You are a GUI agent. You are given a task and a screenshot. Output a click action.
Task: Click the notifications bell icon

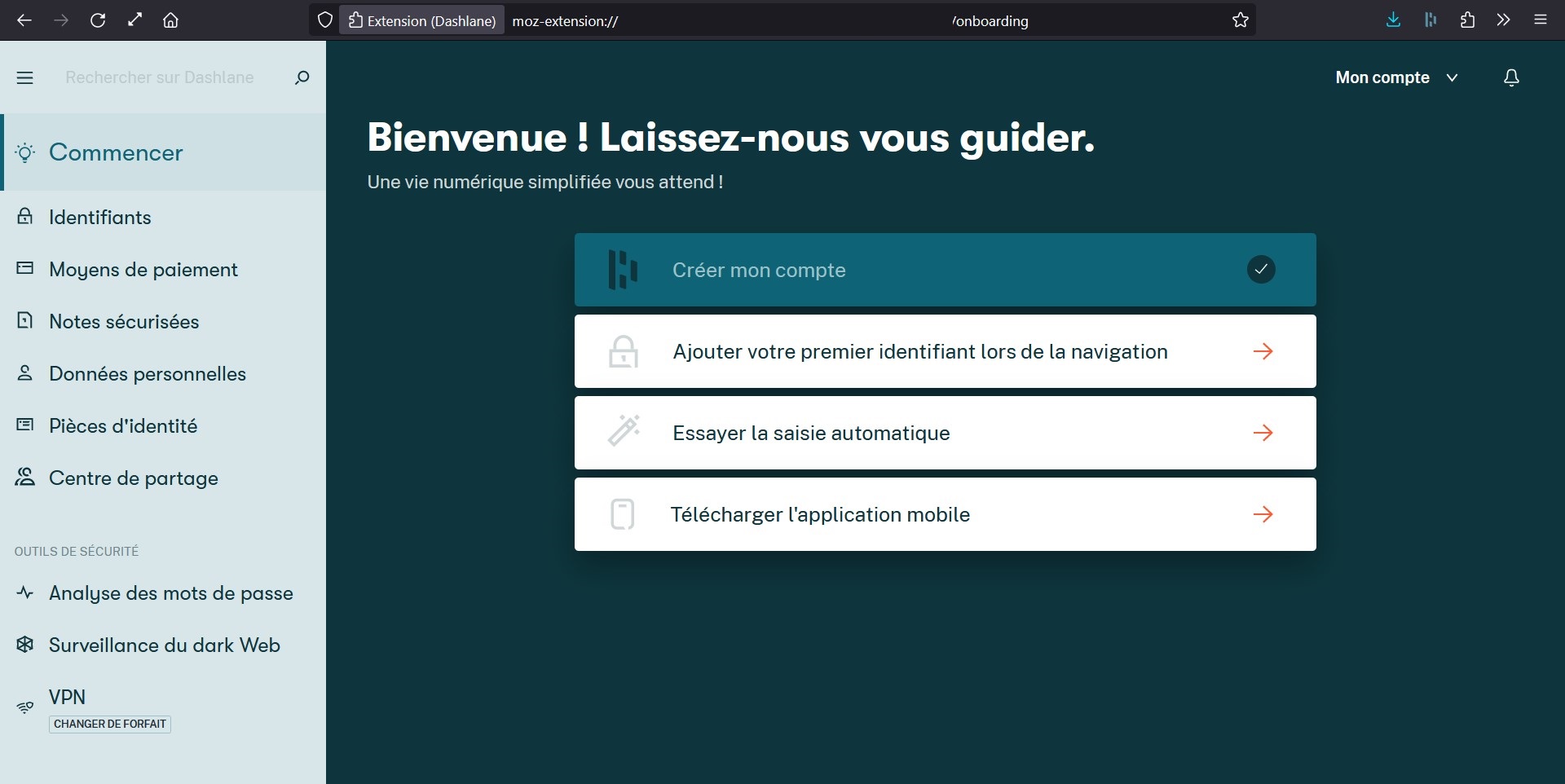coord(1511,77)
